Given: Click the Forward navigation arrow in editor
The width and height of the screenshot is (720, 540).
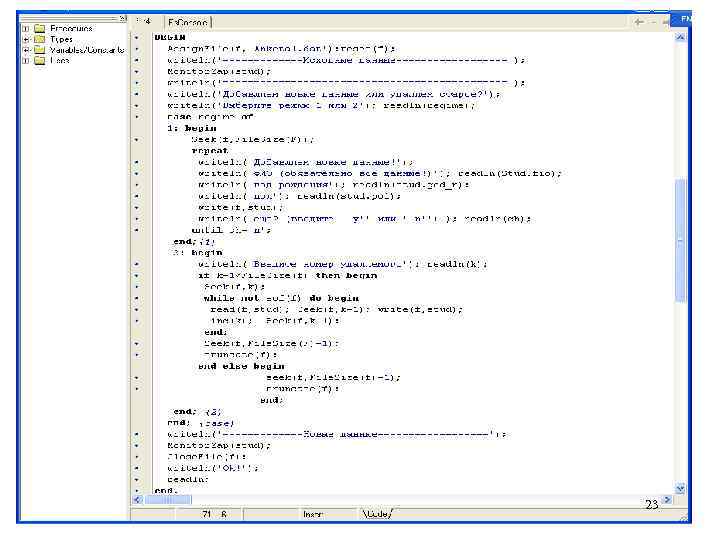Looking at the screenshot, I should tap(665, 22).
